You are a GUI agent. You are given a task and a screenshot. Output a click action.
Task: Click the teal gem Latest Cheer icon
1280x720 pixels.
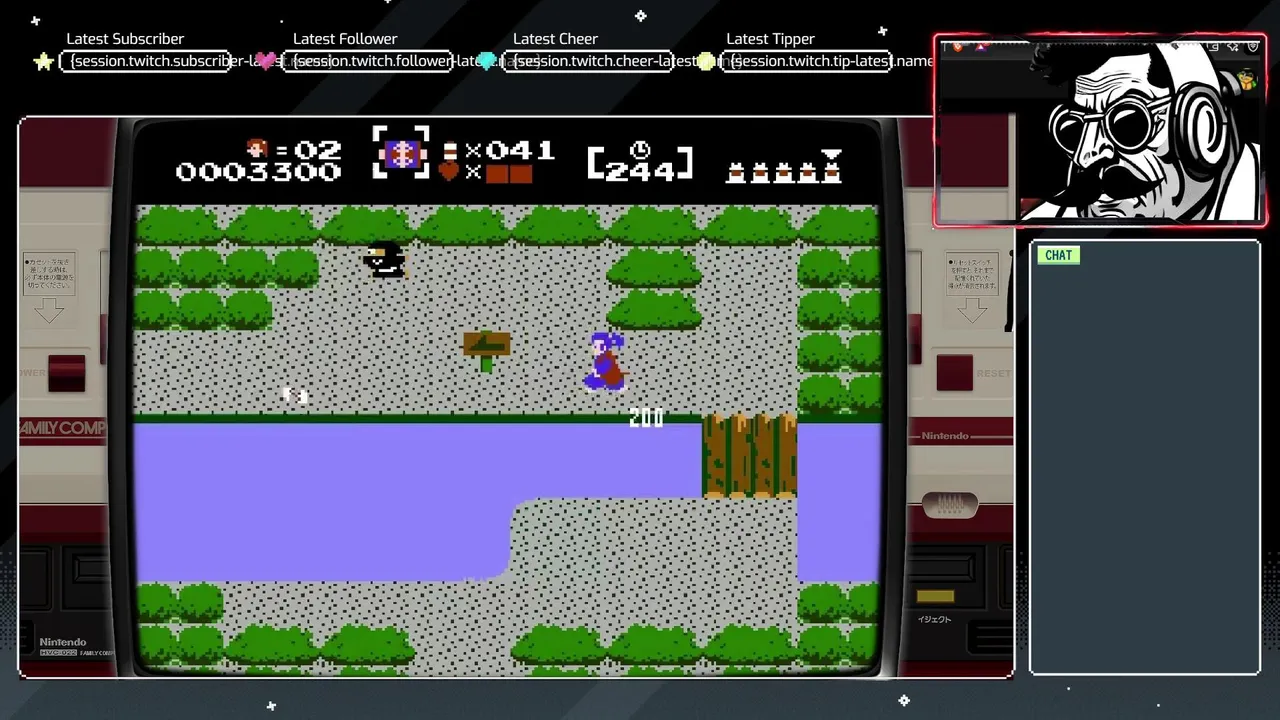coord(487,61)
